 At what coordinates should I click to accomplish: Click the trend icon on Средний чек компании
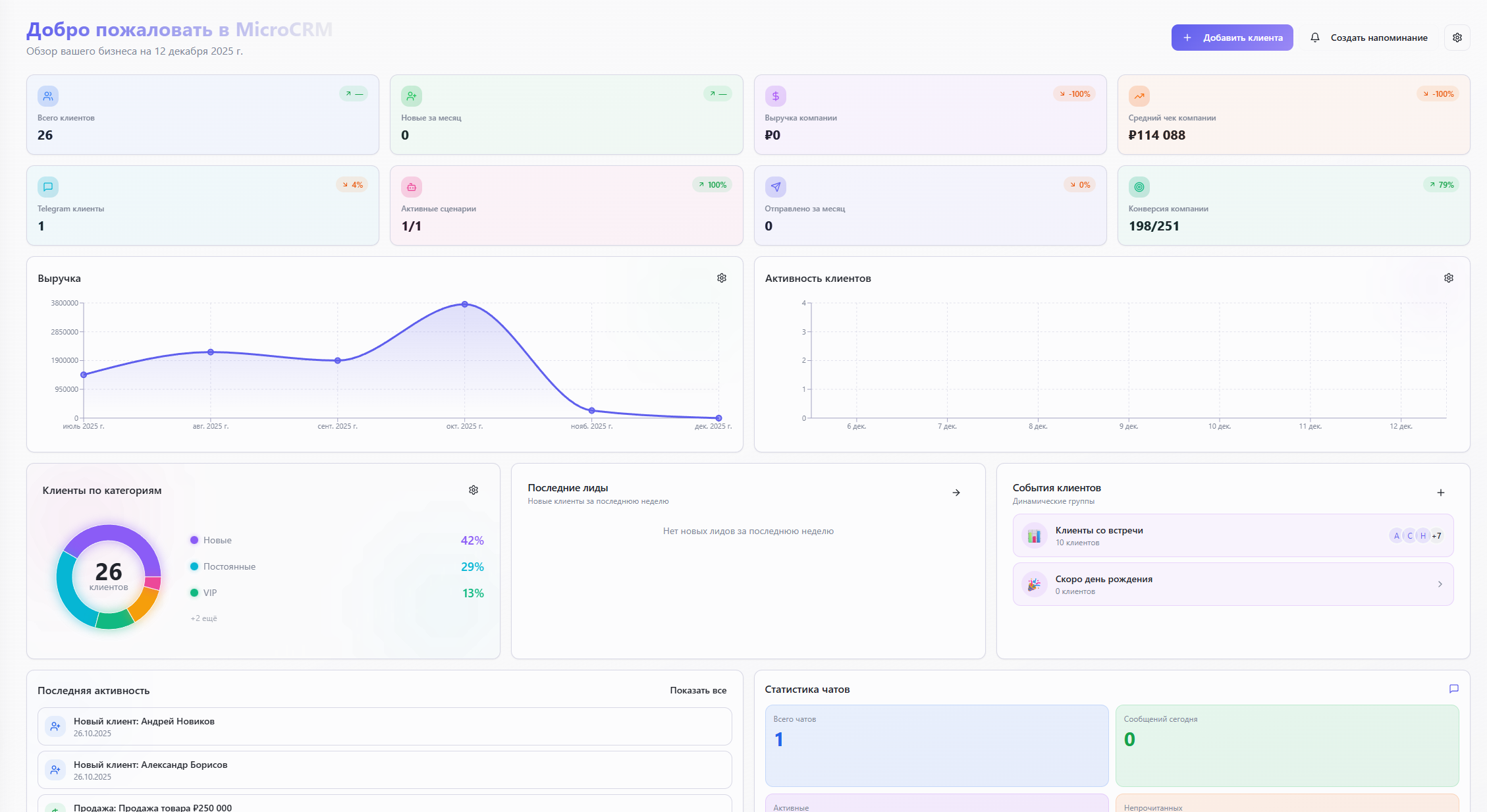(1139, 95)
